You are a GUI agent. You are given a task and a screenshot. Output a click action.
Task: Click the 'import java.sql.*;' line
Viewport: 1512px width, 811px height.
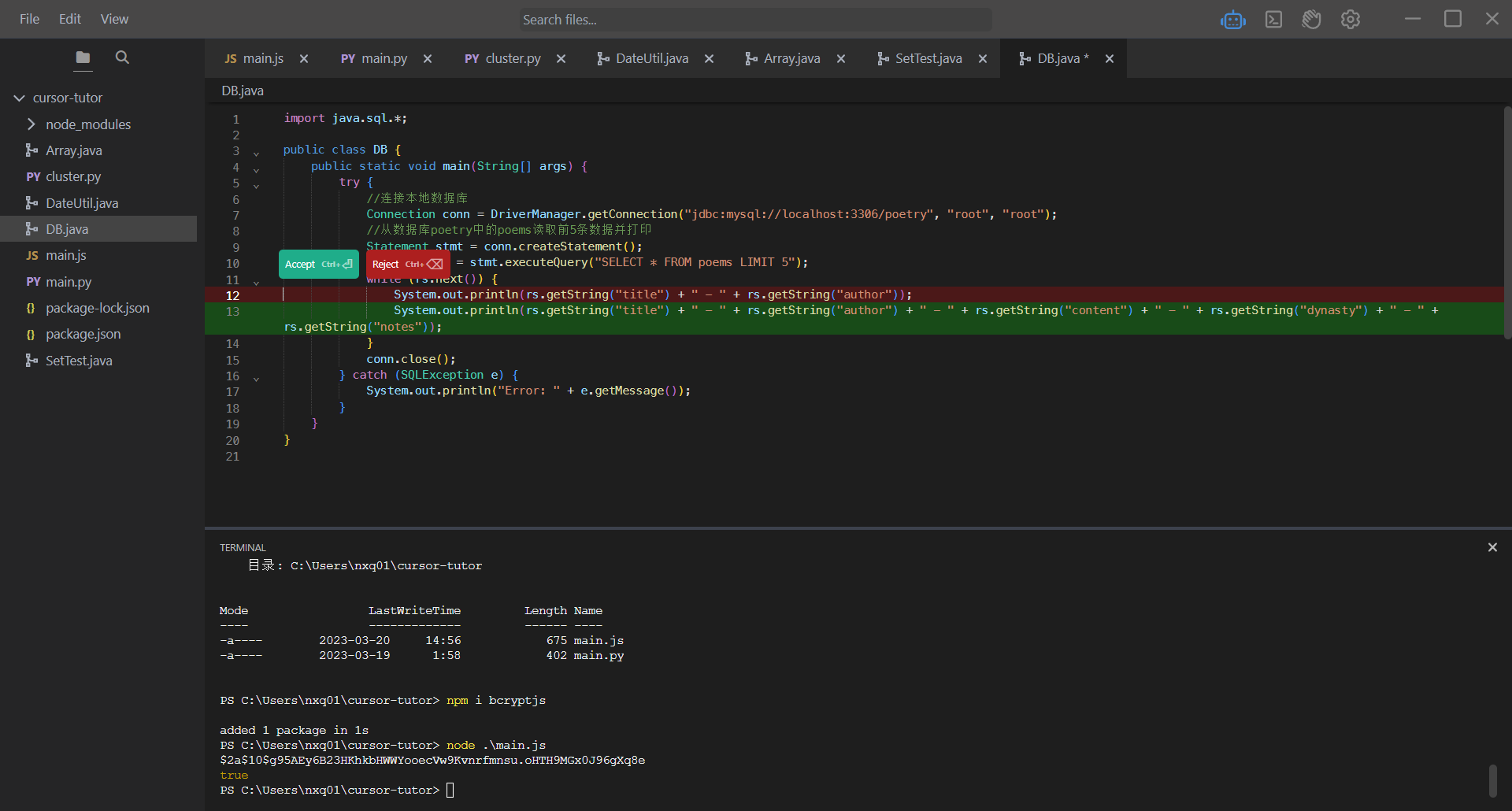(x=346, y=118)
